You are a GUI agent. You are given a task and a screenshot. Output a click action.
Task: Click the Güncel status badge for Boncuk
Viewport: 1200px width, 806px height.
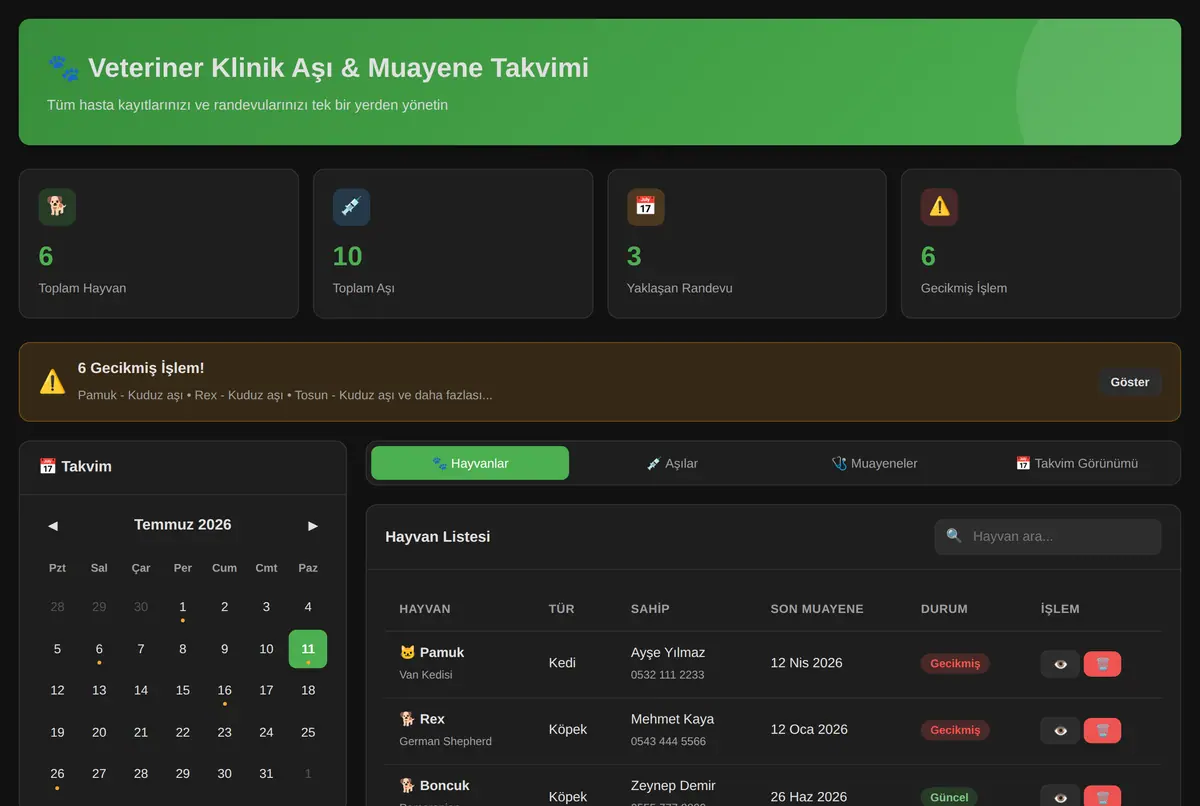949,797
